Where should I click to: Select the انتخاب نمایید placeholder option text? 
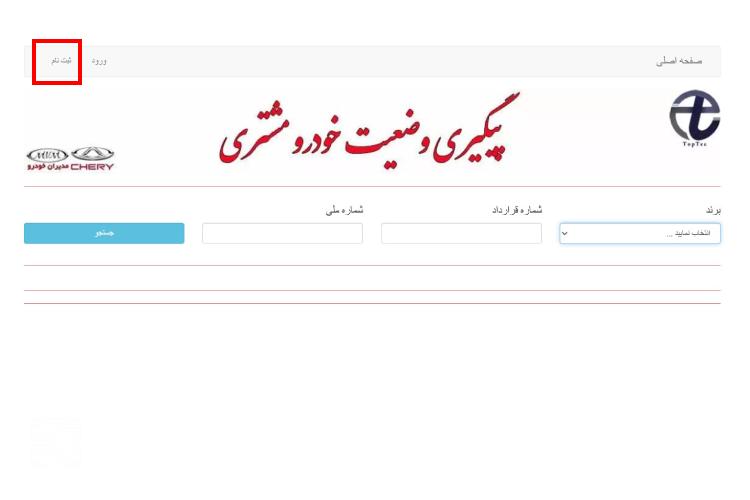688,233
